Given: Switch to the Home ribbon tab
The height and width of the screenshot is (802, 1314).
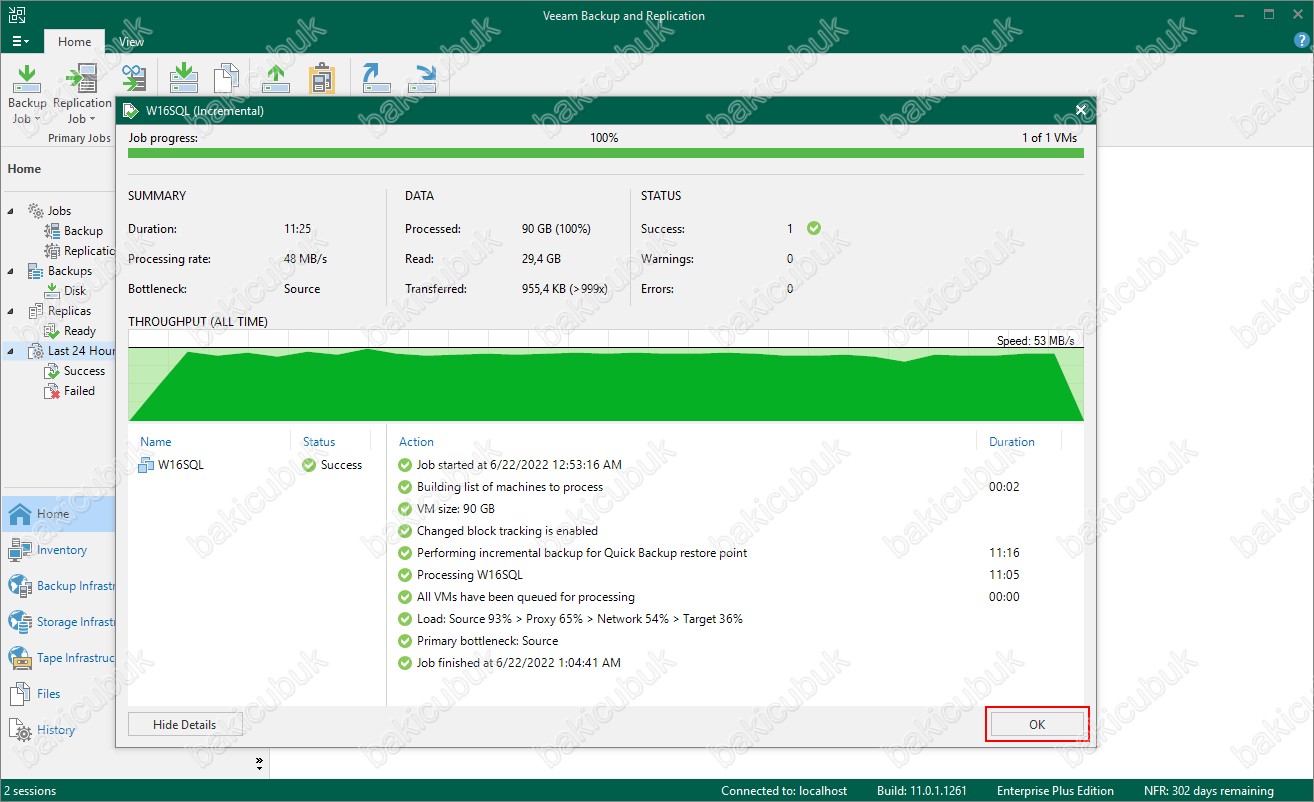Looking at the screenshot, I should pyautogui.click(x=74, y=42).
